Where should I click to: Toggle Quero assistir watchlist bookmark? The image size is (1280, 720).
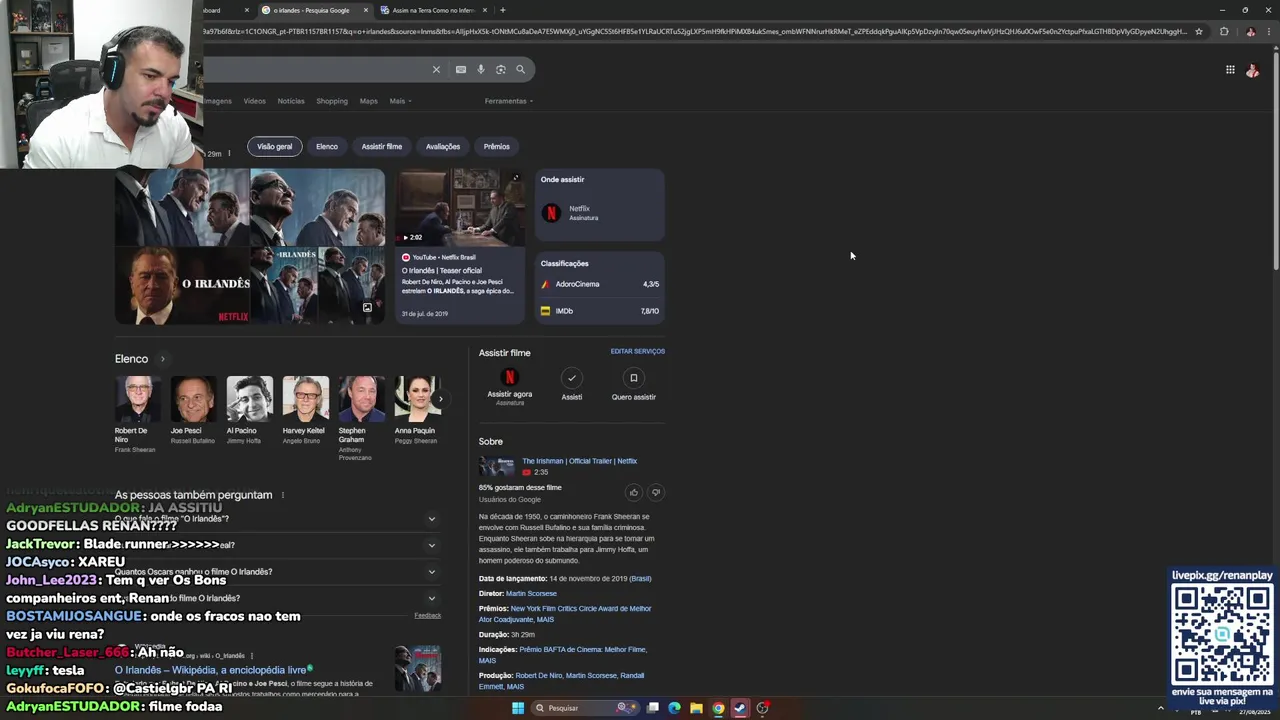coord(633,378)
